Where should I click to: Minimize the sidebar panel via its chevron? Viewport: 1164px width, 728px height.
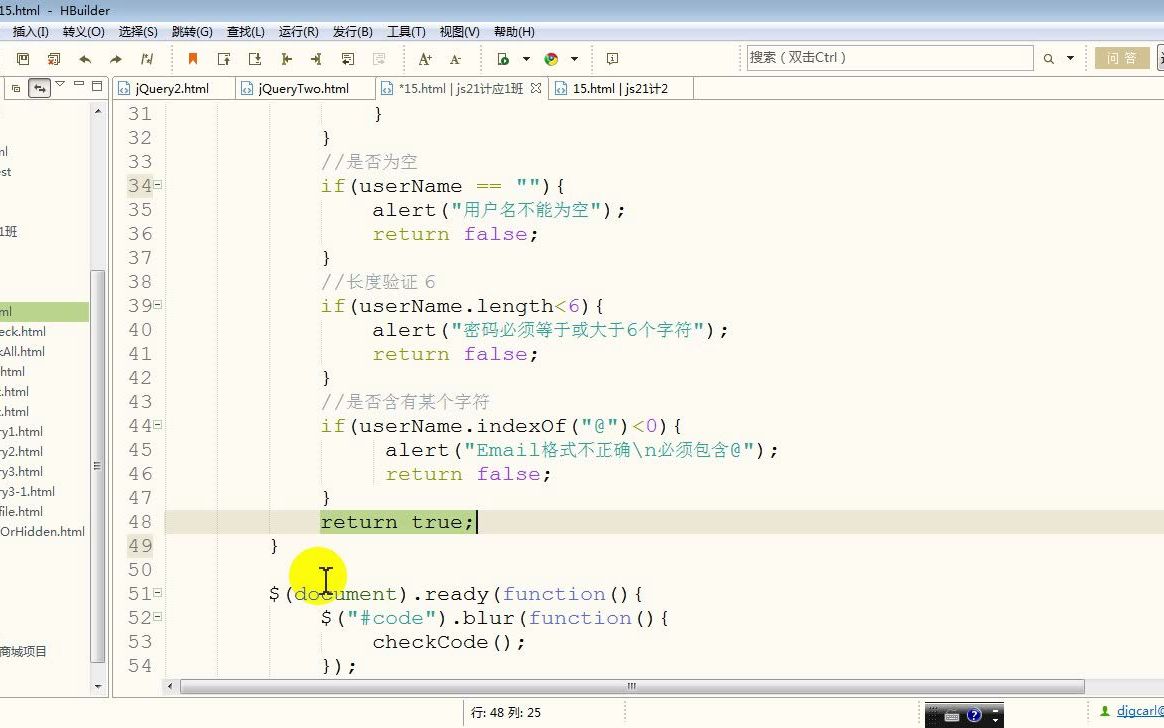tap(80, 85)
